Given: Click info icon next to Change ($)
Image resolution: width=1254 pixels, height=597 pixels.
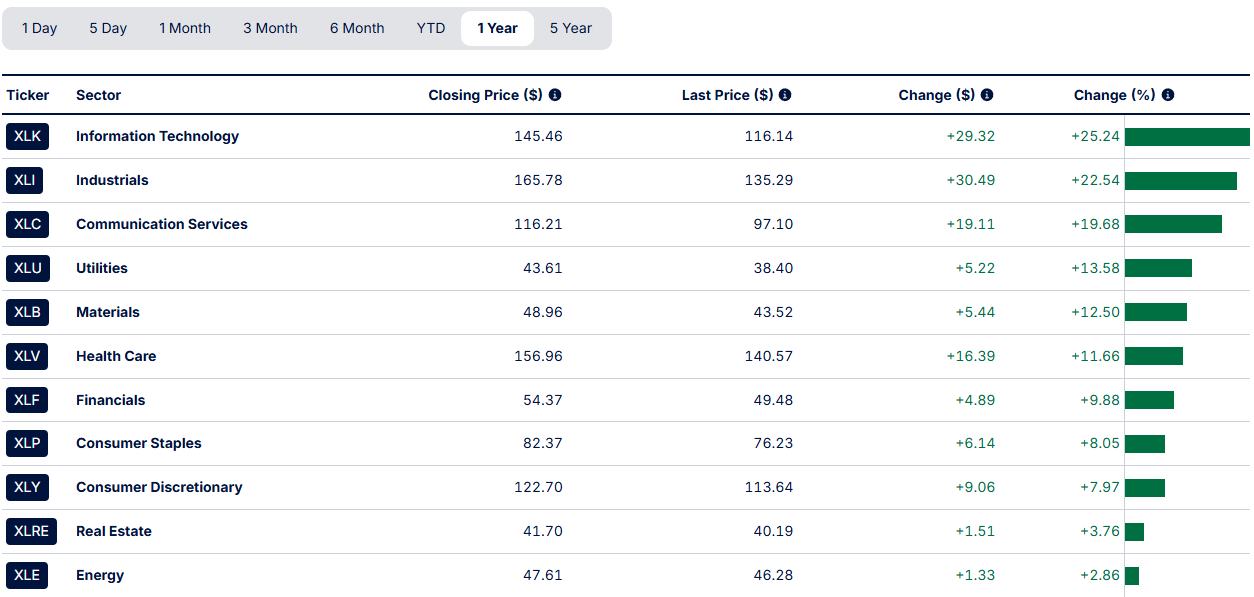Looking at the screenshot, I should [987, 95].
